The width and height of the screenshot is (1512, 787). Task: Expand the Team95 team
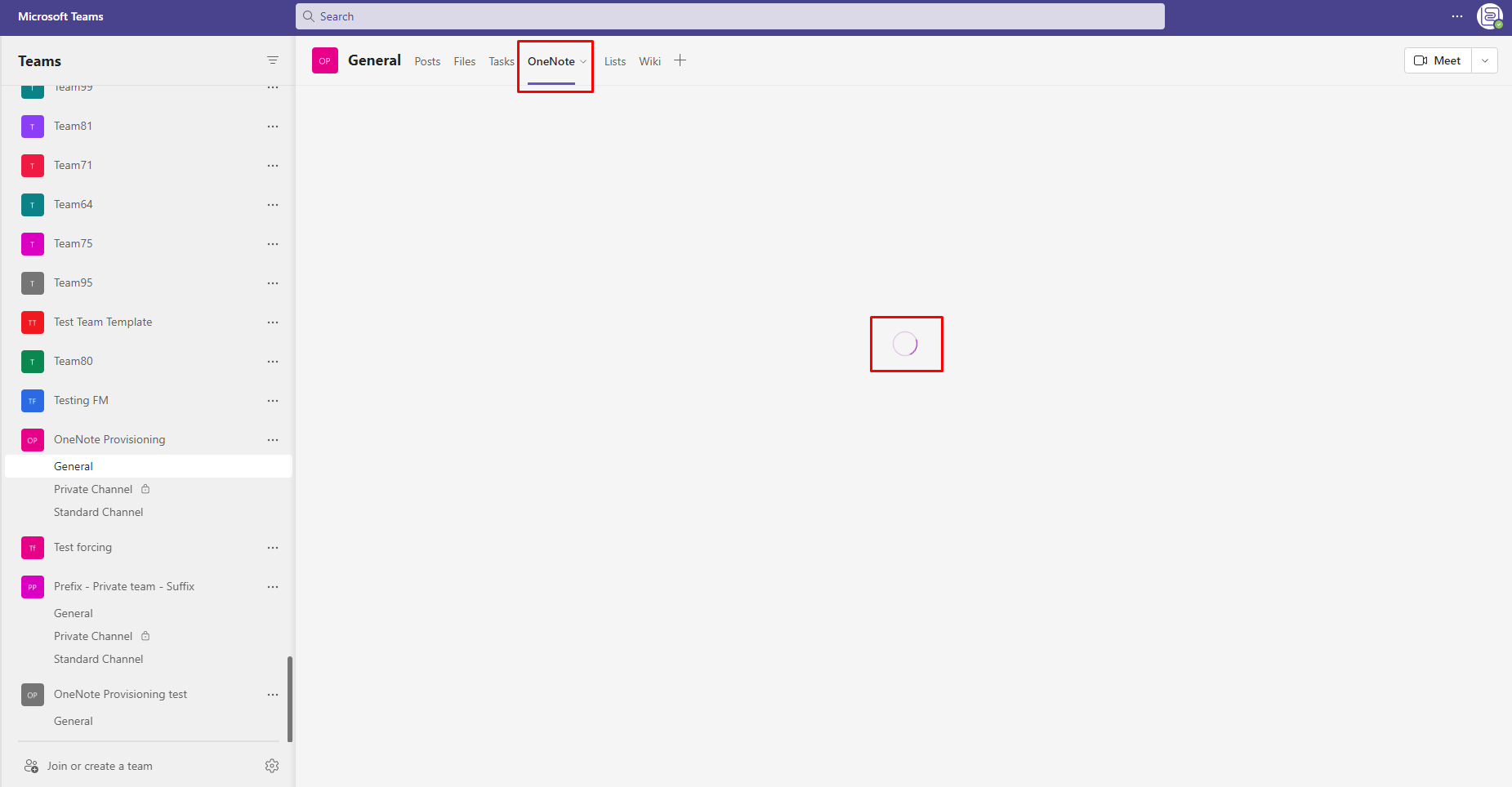point(73,282)
